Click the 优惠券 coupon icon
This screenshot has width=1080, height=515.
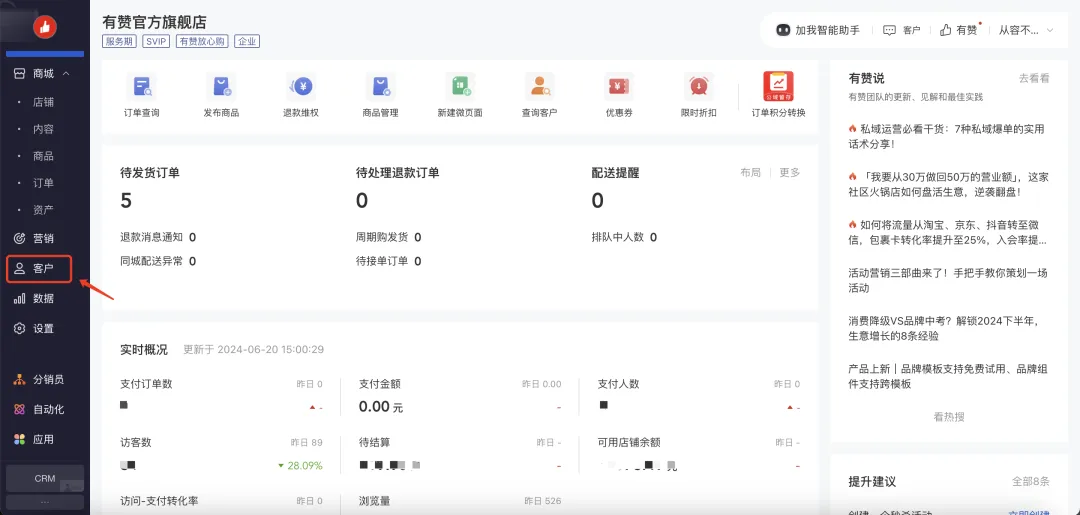619,87
